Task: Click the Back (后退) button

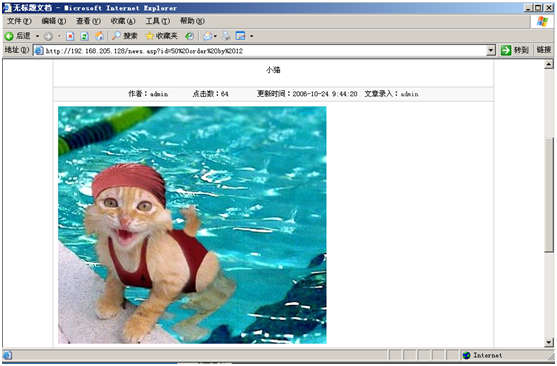Action: click(x=17, y=36)
